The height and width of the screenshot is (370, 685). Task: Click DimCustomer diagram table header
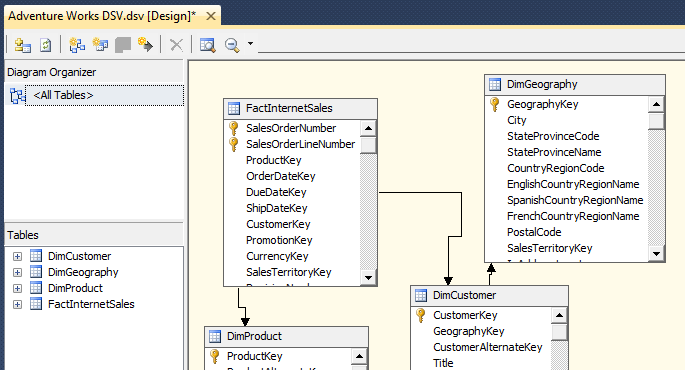489,295
